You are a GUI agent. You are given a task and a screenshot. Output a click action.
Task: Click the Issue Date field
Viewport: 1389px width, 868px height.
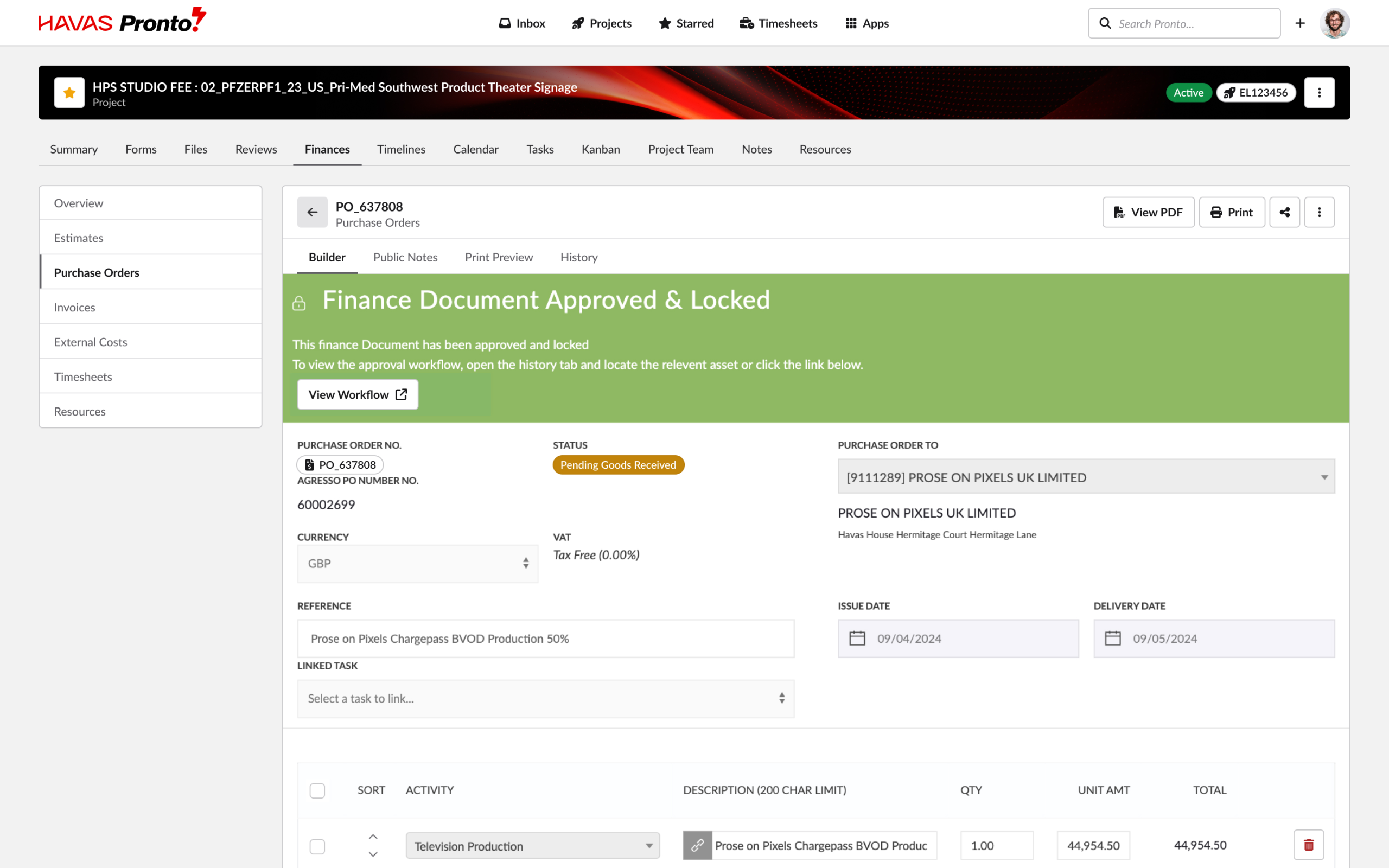click(x=959, y=639)
